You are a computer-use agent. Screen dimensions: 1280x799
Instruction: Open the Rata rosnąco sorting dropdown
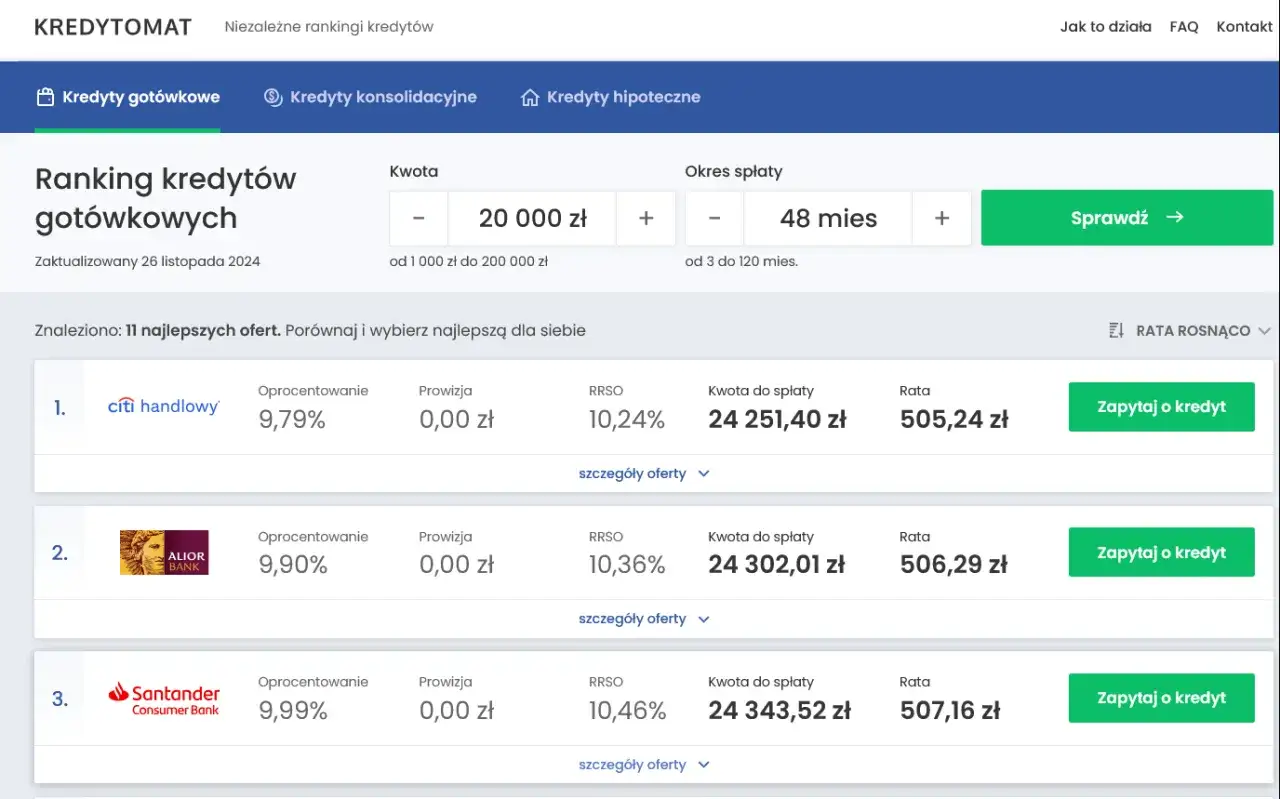(1190, 330)
